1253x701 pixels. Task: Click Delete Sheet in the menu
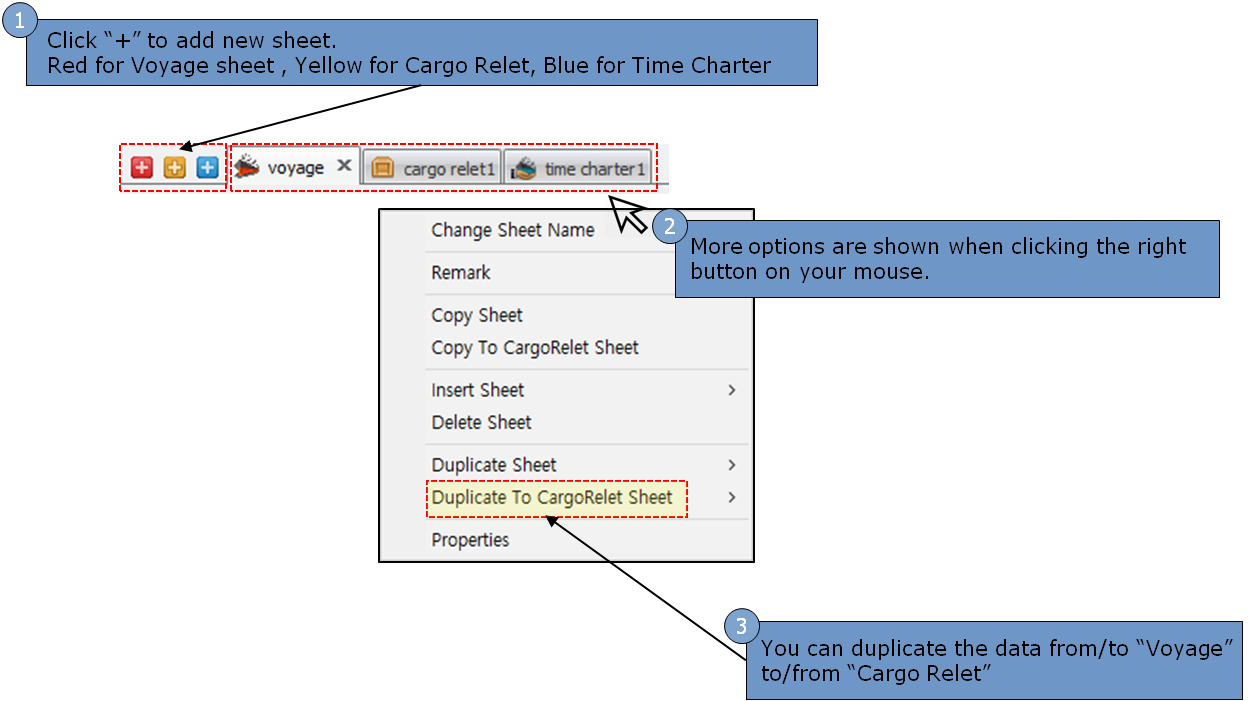[x=481, y=422]
